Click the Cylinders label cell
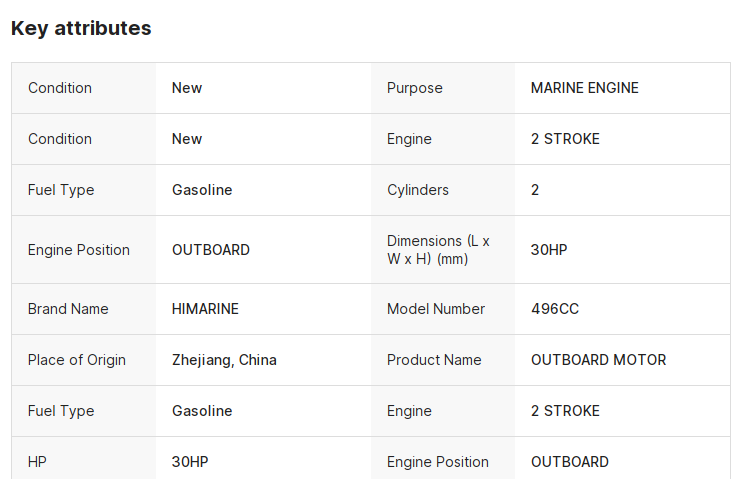 tap(418, 190)
